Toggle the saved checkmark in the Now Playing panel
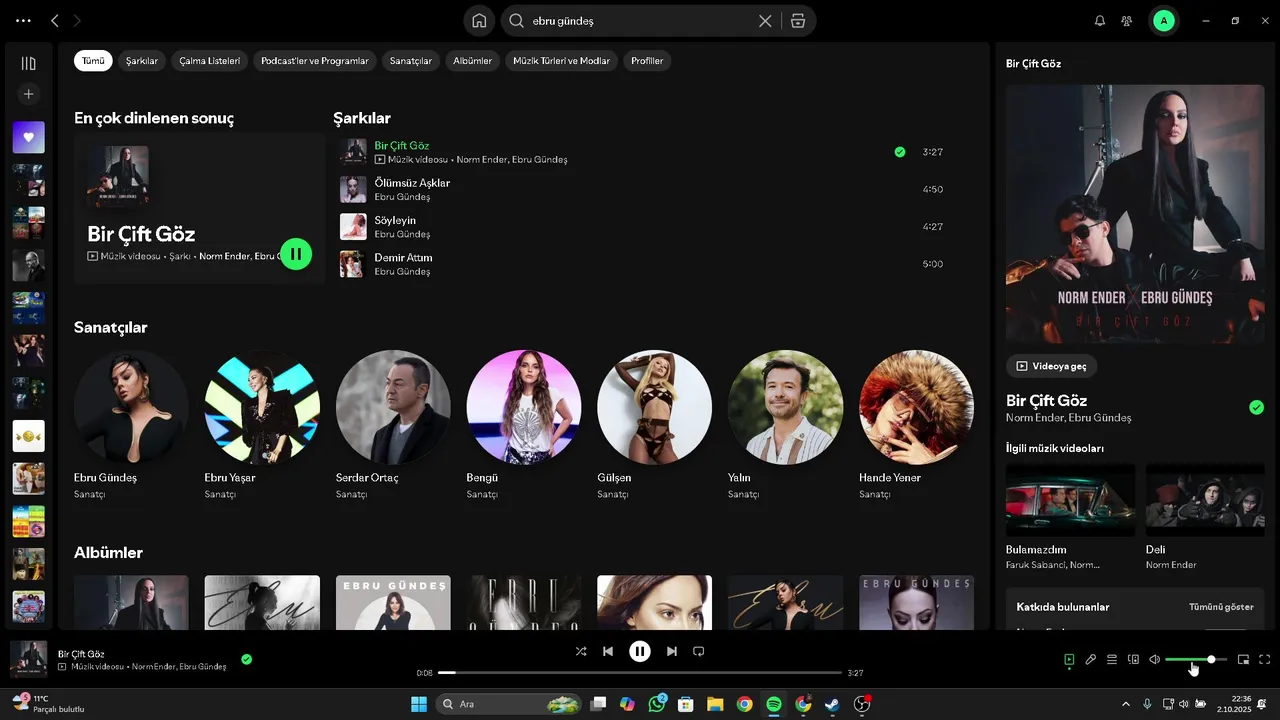This screenshot has height=720, width=1280. coord(1256,407)
